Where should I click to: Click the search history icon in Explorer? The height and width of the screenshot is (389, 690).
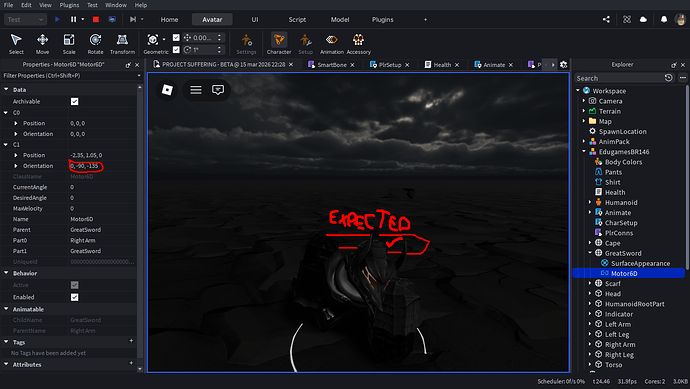coord(668,78)
